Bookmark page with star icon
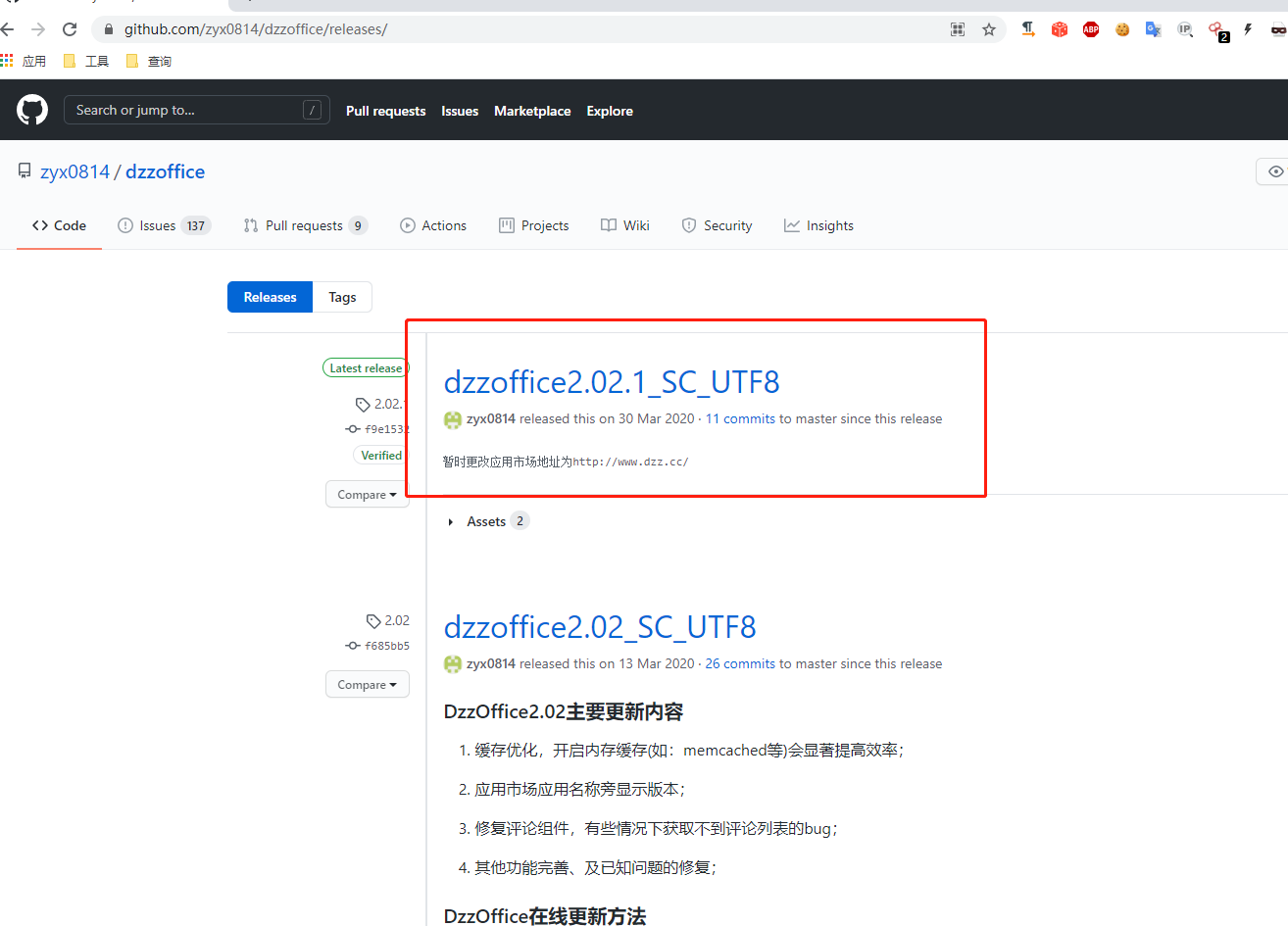The height and width of the screenshot is (926, 1288). 989,29
